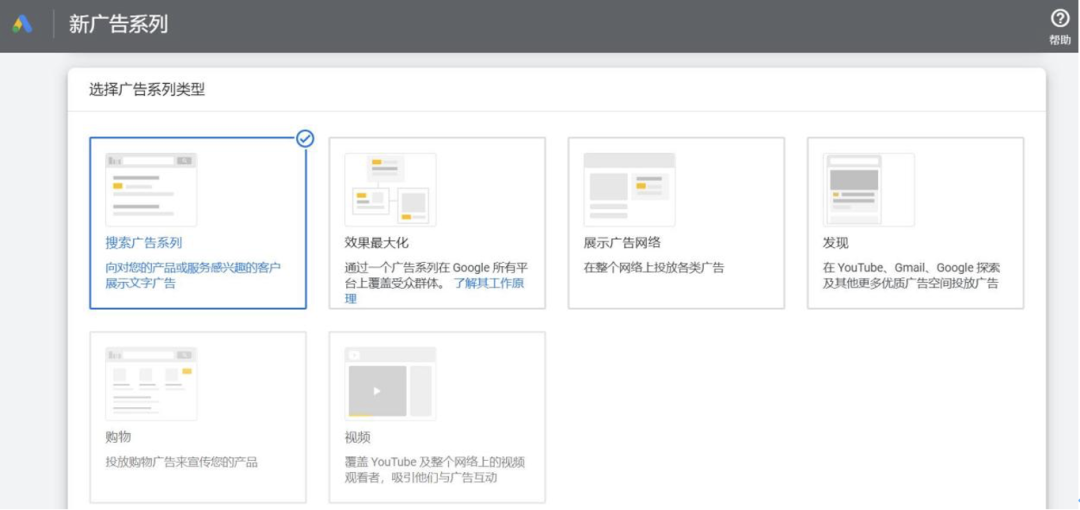Select the 视频 campaign type card
The height and width of the screenshot is (510, 1080).
[x=437, y=418]
